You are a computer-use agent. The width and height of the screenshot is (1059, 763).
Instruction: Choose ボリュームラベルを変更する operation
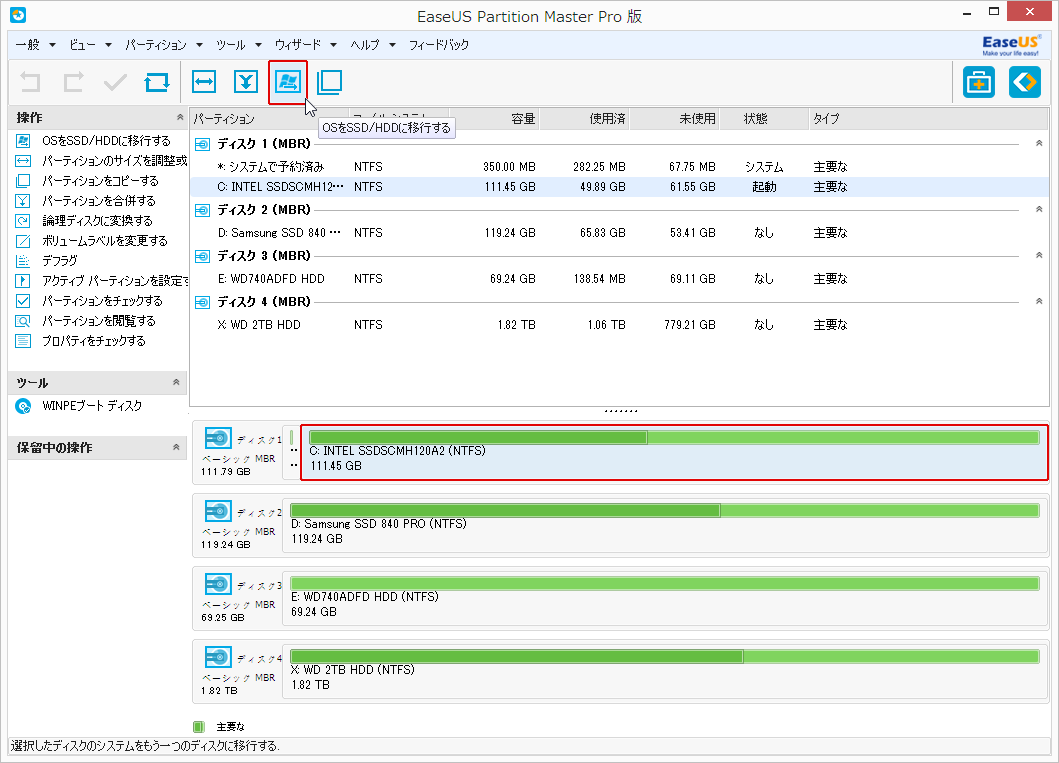(x=105, y=240)
